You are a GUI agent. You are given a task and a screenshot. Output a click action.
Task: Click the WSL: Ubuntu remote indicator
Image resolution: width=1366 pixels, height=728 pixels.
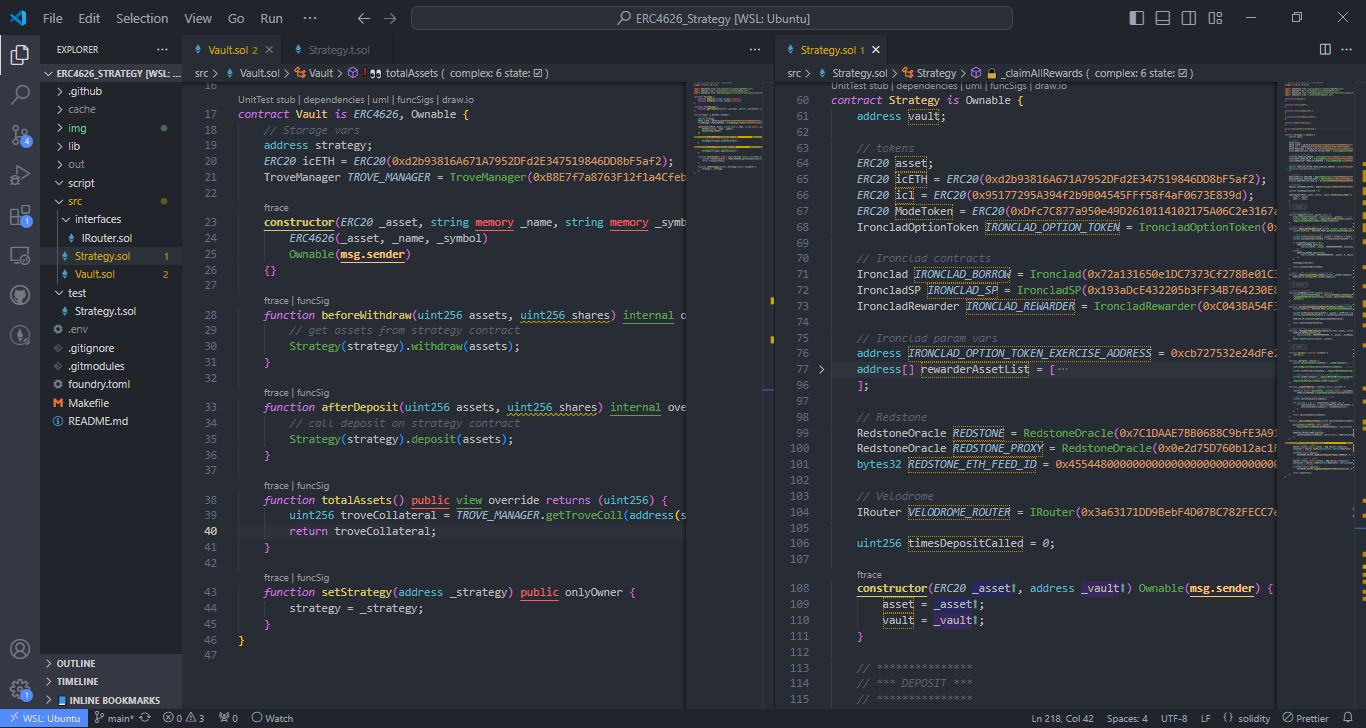pos(44,718)
